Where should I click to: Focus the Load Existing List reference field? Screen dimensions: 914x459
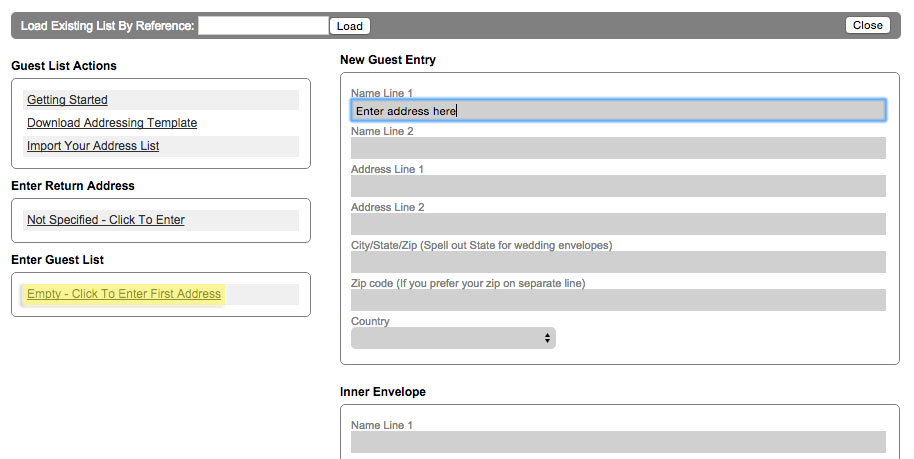(263, 26)
